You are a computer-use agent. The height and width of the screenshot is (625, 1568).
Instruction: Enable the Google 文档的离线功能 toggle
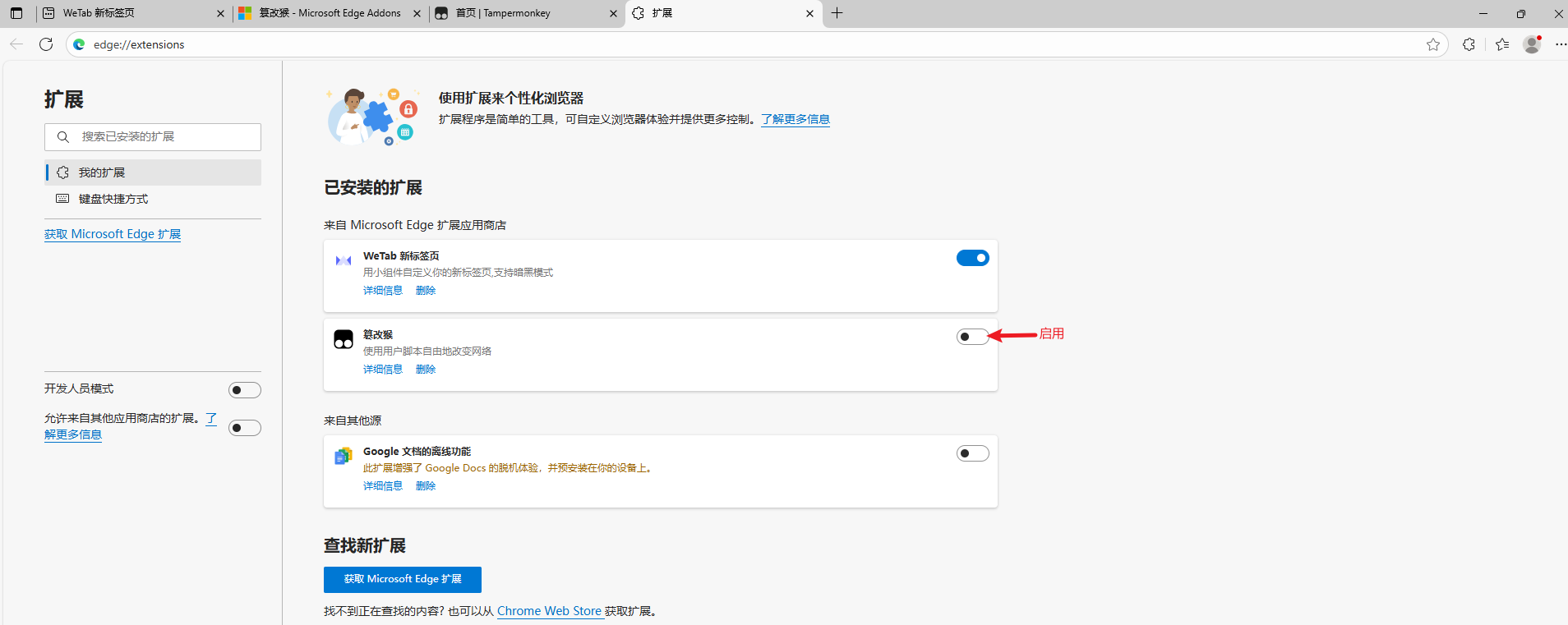972,453
